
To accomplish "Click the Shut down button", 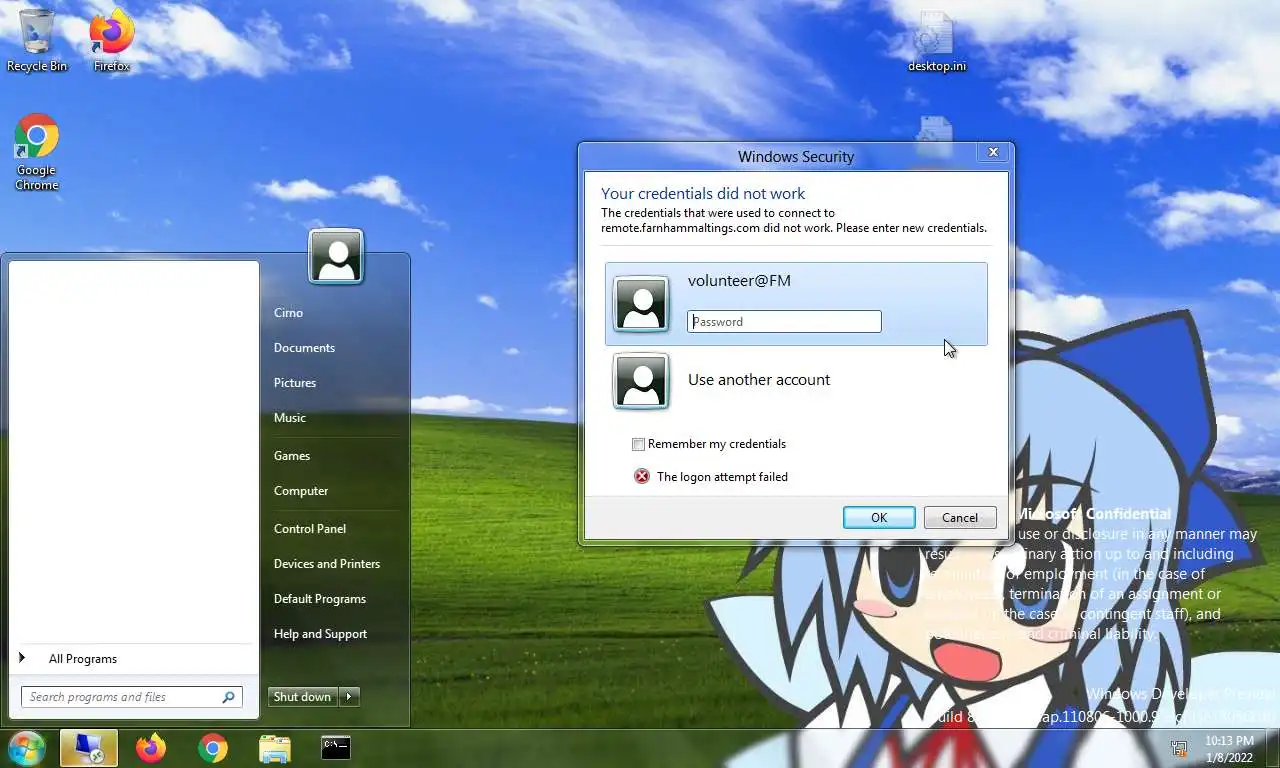I will pyautogui.click(x=303, y=697).
